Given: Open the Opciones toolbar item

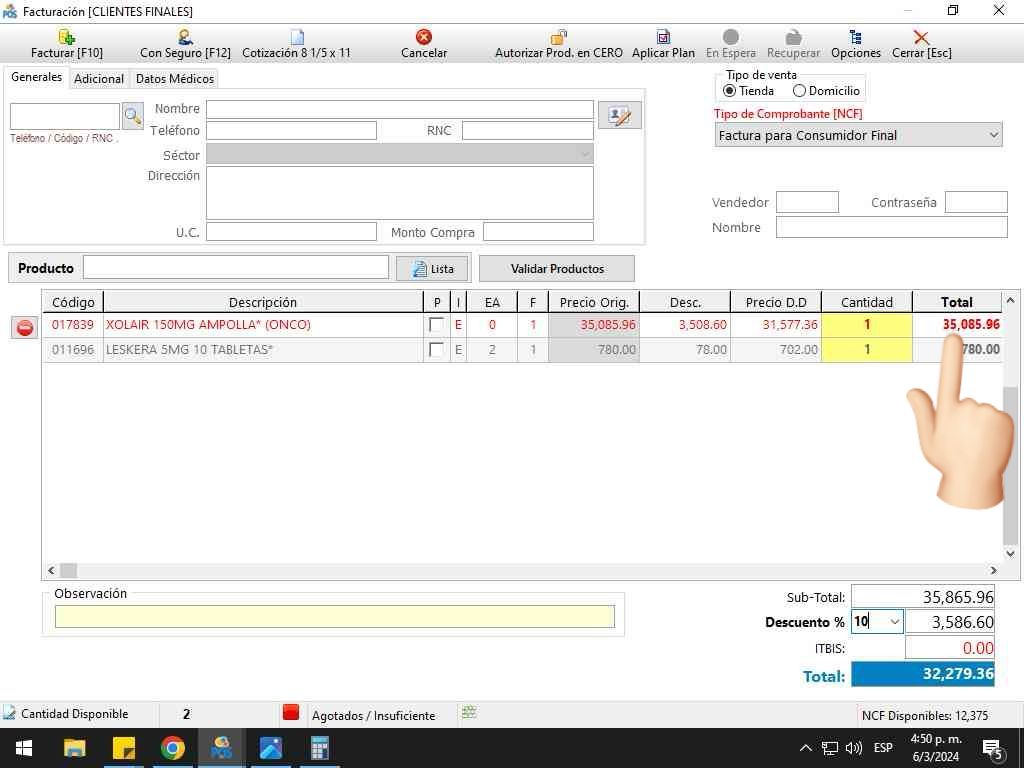Looking at the screenshot, I should coord(855,38).
